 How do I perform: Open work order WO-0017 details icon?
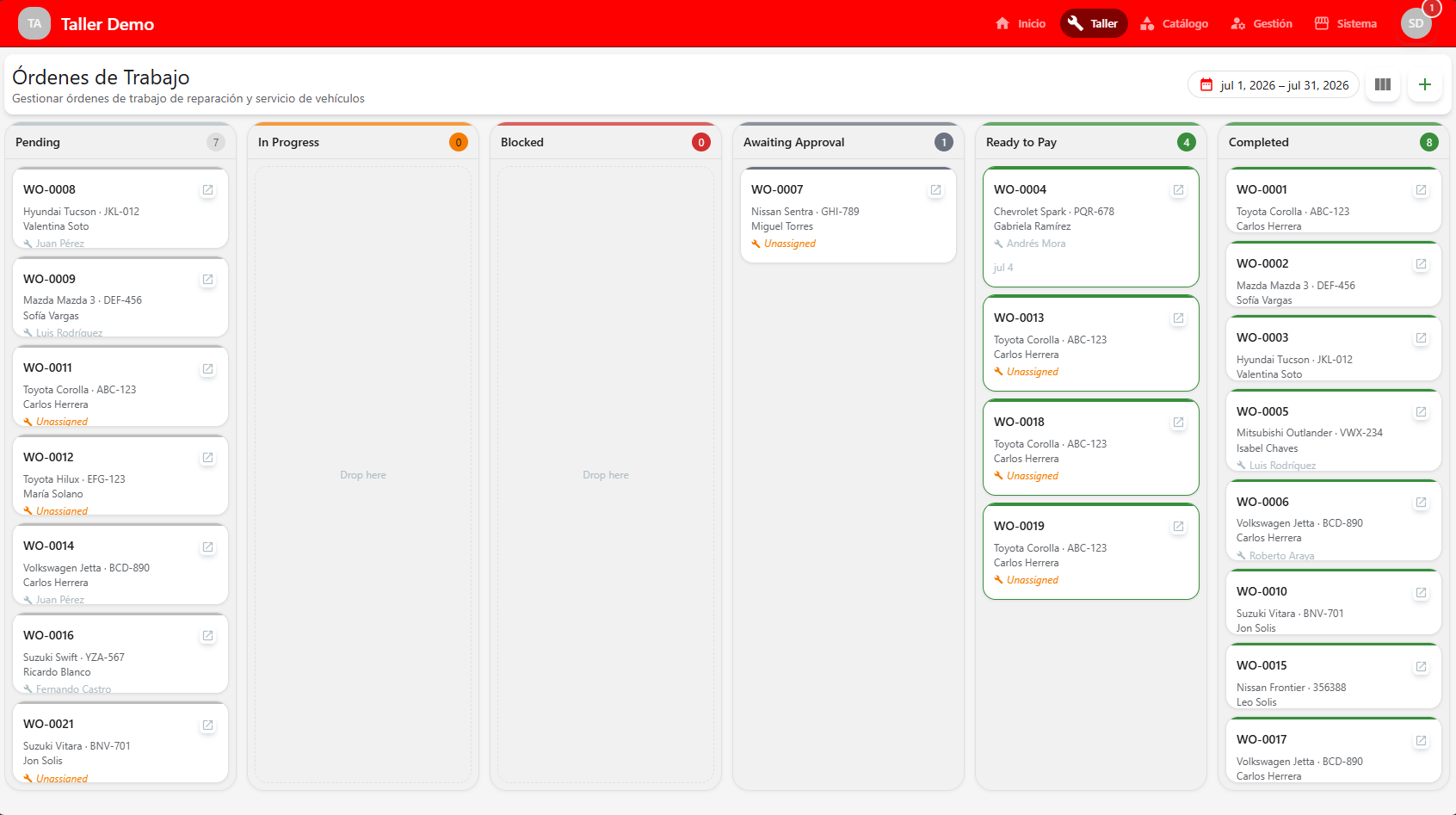click(x=1421, y=741)
